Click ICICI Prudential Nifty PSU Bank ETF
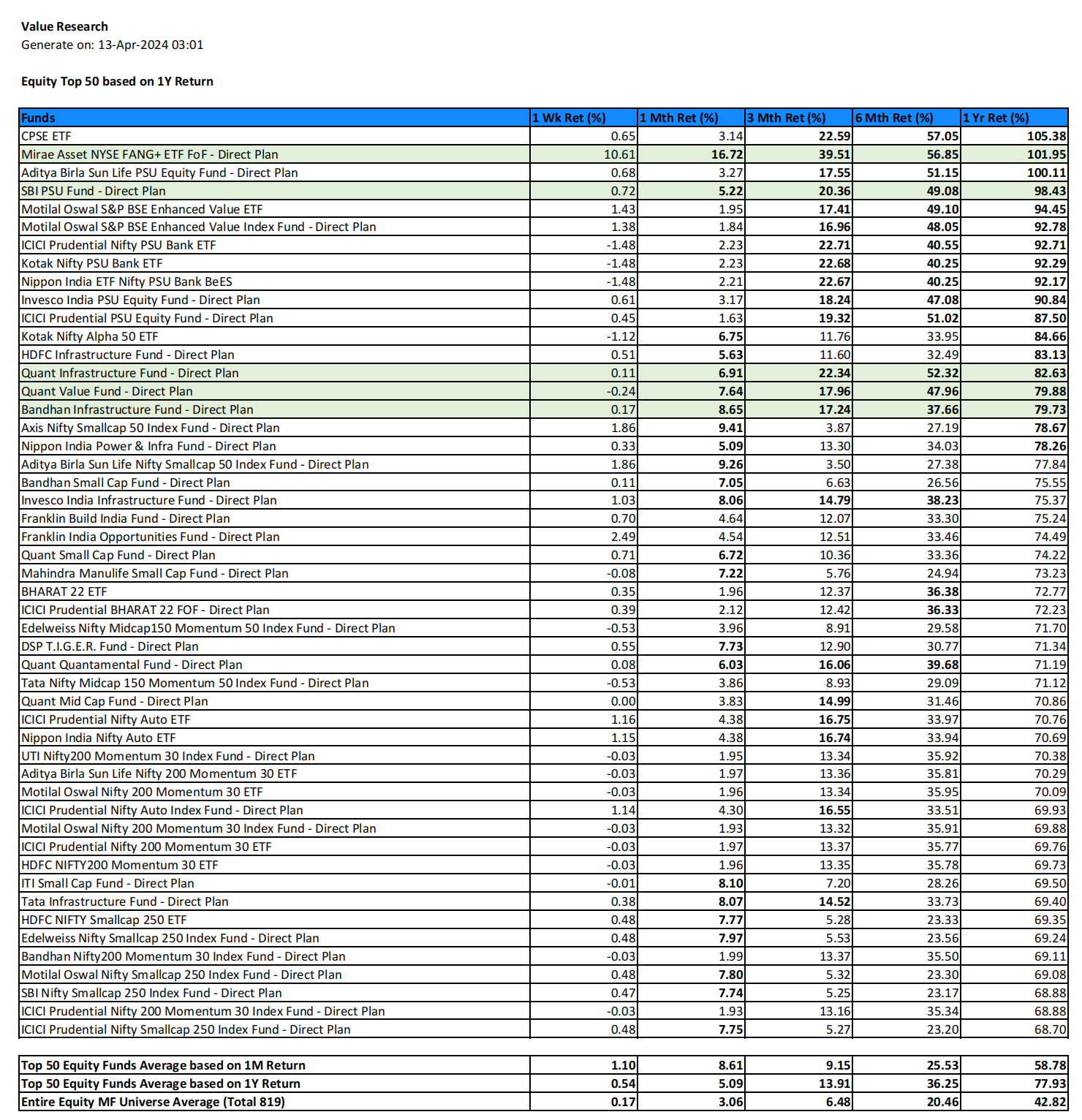 (x=118, y=245)
